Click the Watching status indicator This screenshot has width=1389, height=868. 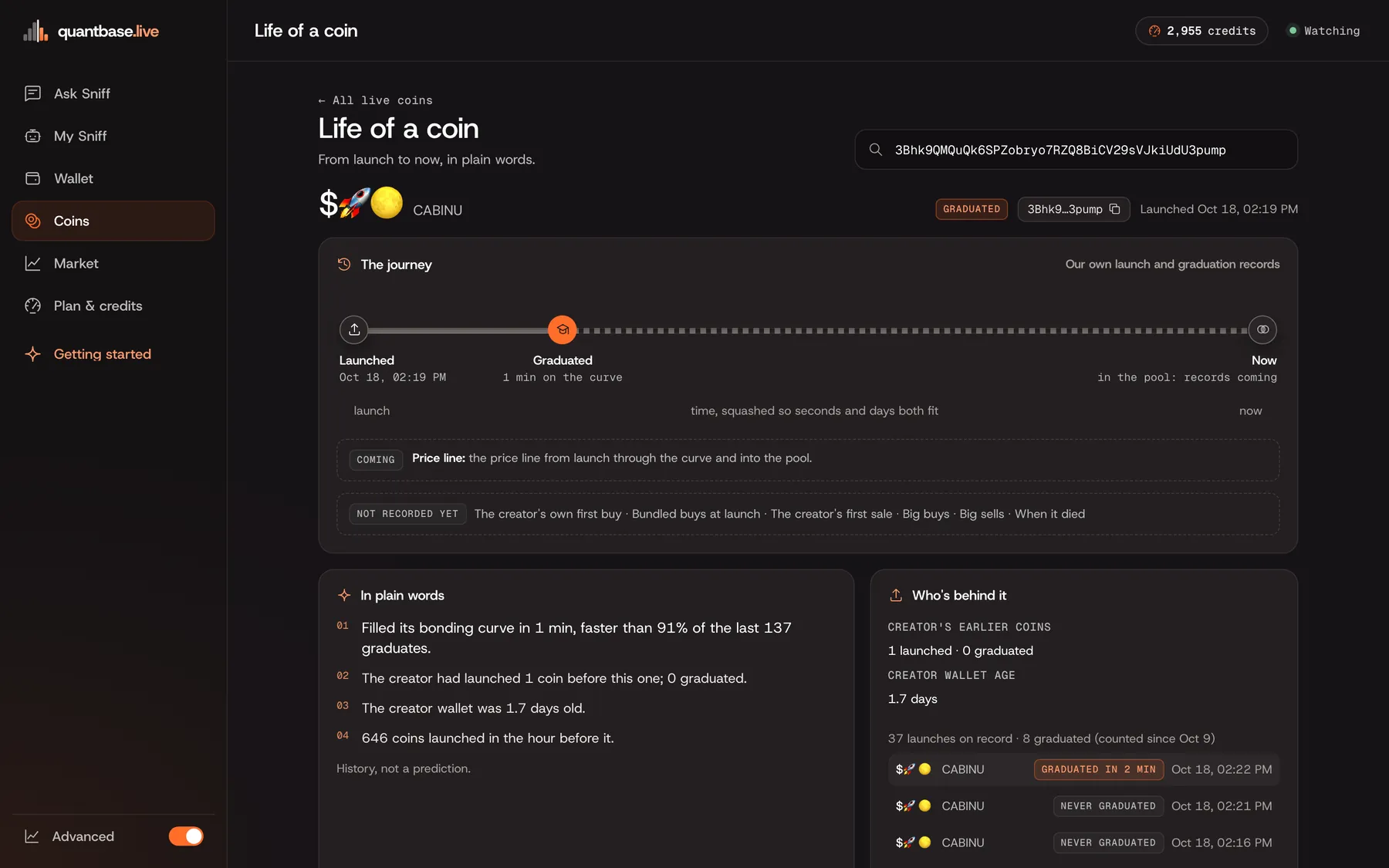(1323, 31)
